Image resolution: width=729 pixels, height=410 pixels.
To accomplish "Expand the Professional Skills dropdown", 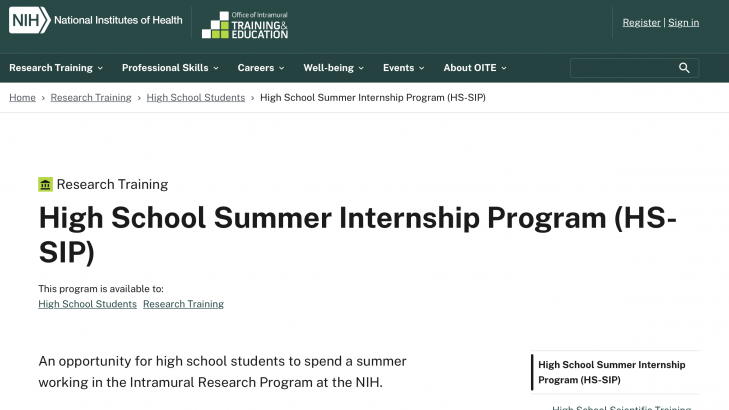I will [x=170, y=68].
